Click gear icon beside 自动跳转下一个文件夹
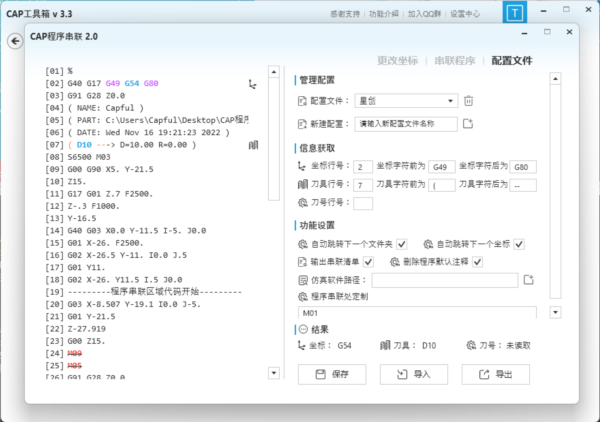Image resolution: width=600 pixels, height=422 pixels. click(303, 244)
